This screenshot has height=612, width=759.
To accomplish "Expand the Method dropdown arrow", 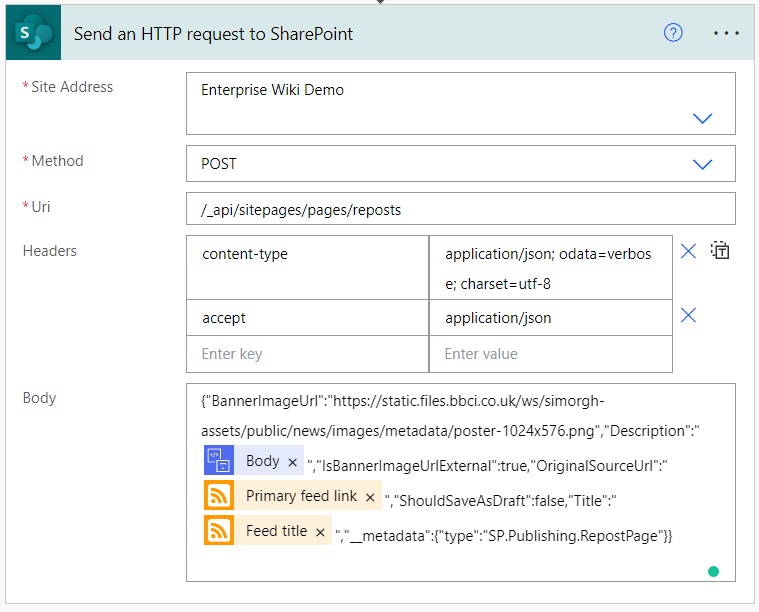I will click(702, 164).
